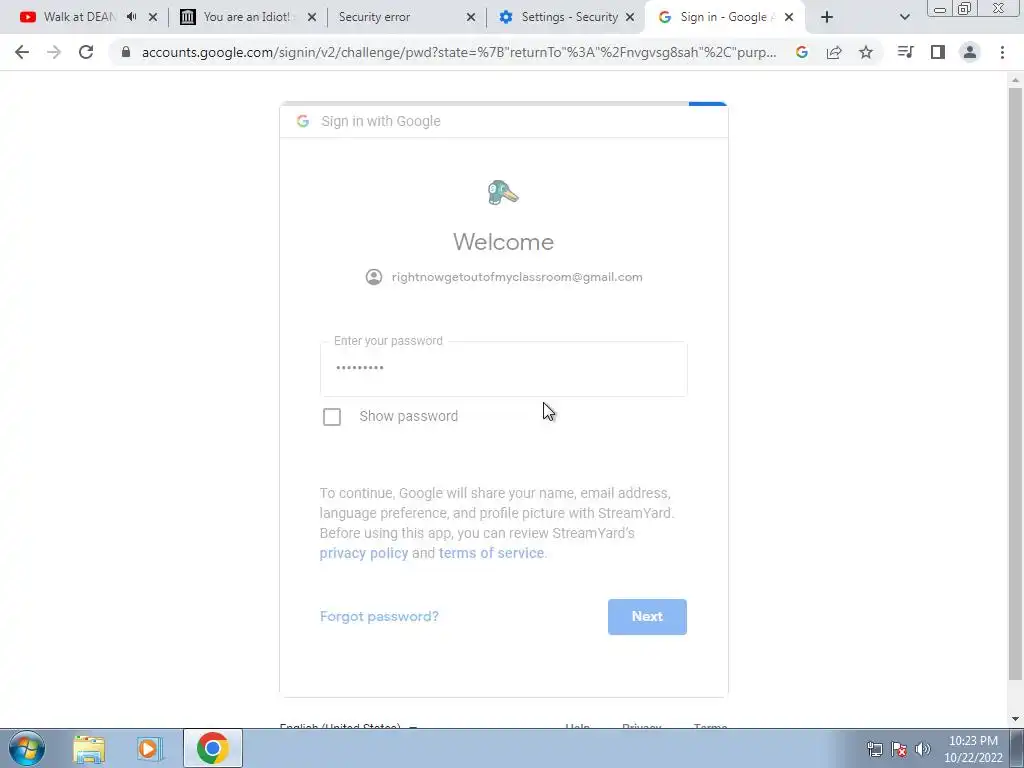Go back using the back arrow

[22, 52]
